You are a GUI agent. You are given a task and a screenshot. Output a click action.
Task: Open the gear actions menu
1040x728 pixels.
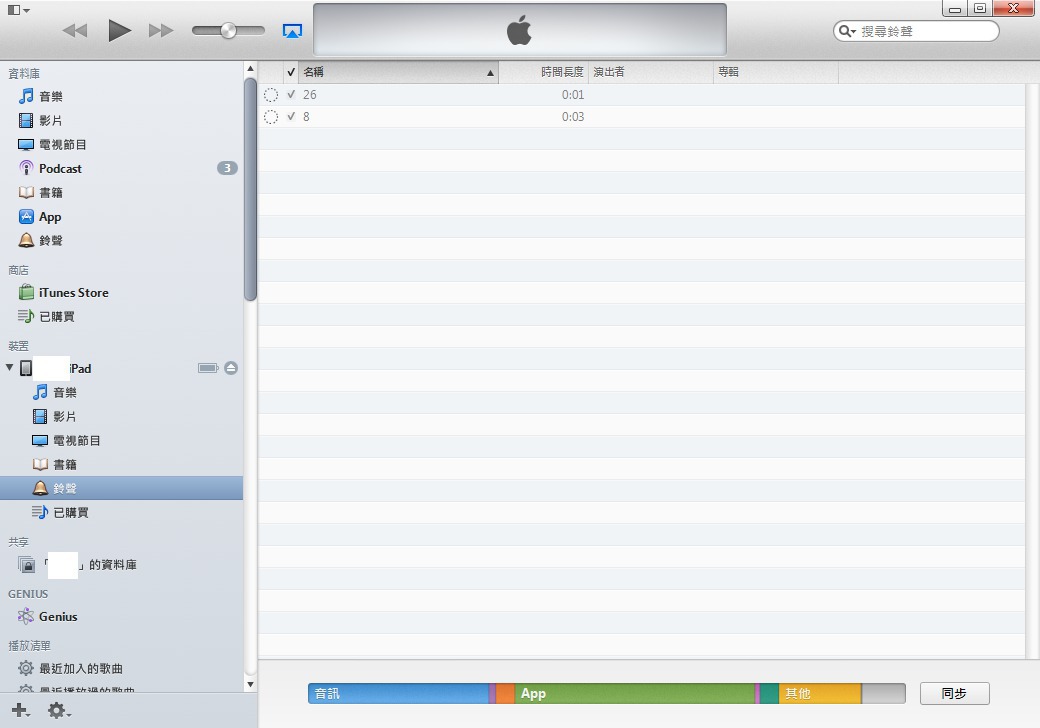coord(58,711)
